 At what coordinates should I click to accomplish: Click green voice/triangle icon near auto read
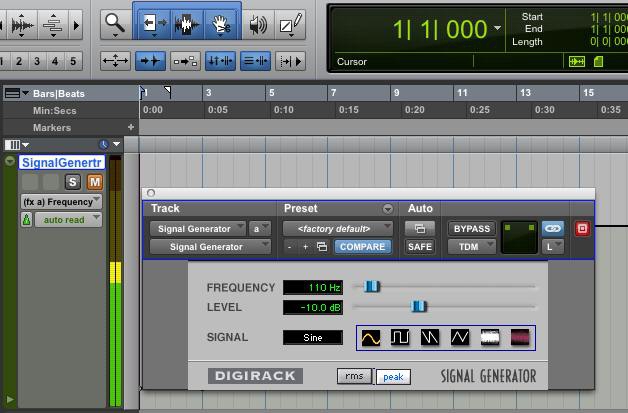point(26,220)
